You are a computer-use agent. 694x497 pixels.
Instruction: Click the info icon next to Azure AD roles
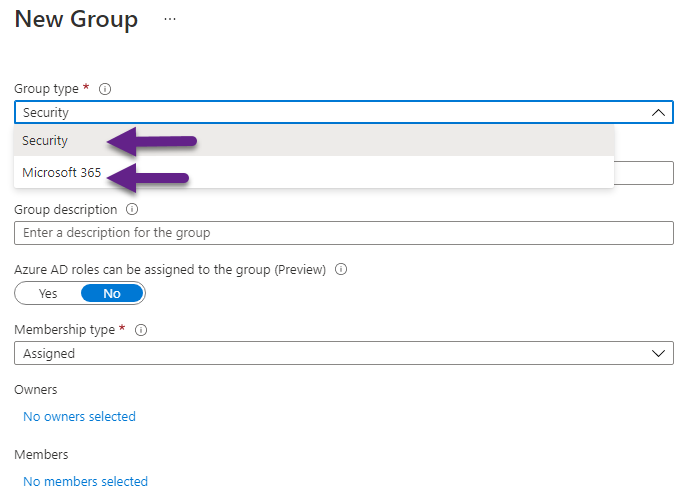click(x=341, y=270)
